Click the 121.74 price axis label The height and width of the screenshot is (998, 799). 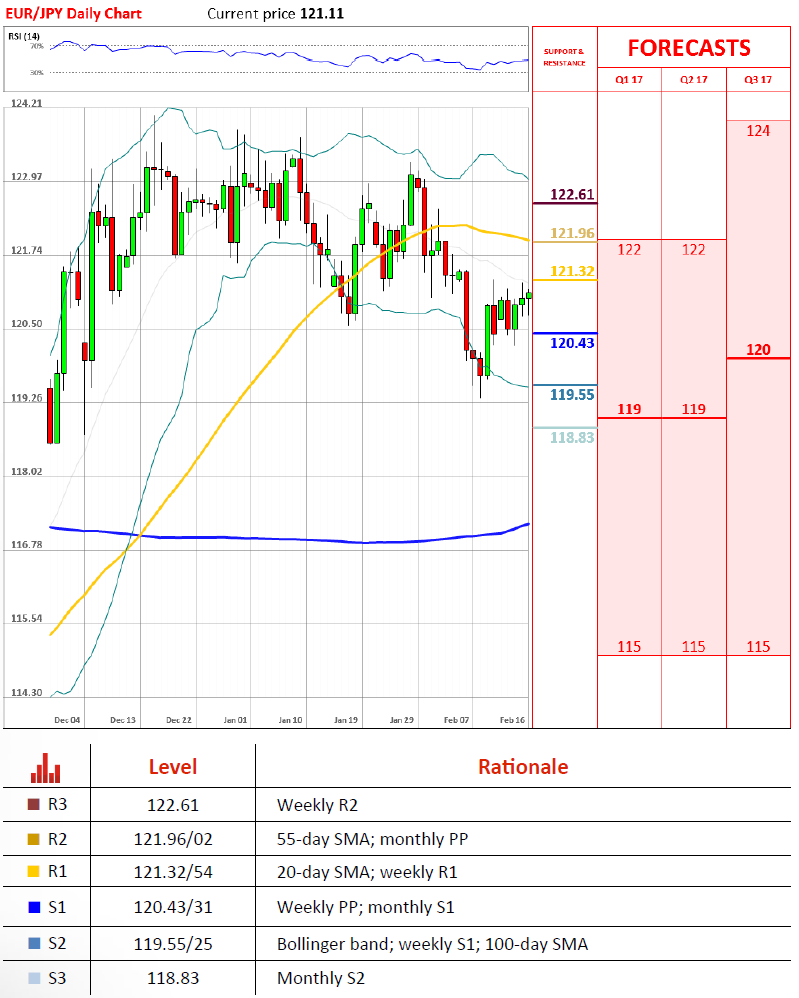point(27,250)
